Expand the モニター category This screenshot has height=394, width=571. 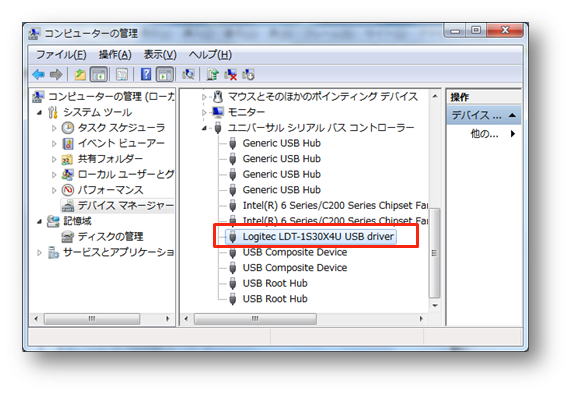pyautogui.click(x=204, y=112)
